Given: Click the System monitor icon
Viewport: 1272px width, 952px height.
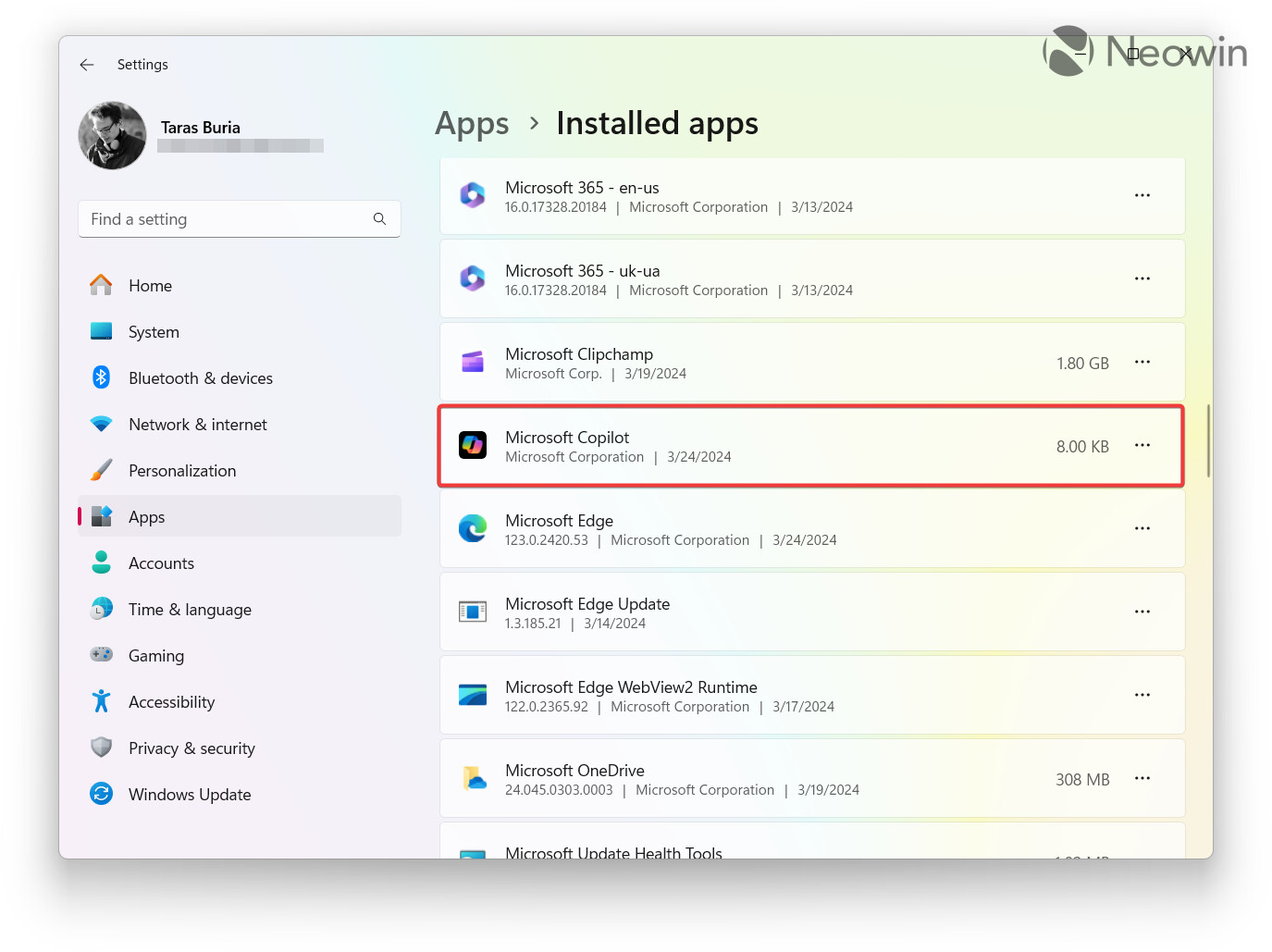Looking at the screenshot, I should coord(102,331).
